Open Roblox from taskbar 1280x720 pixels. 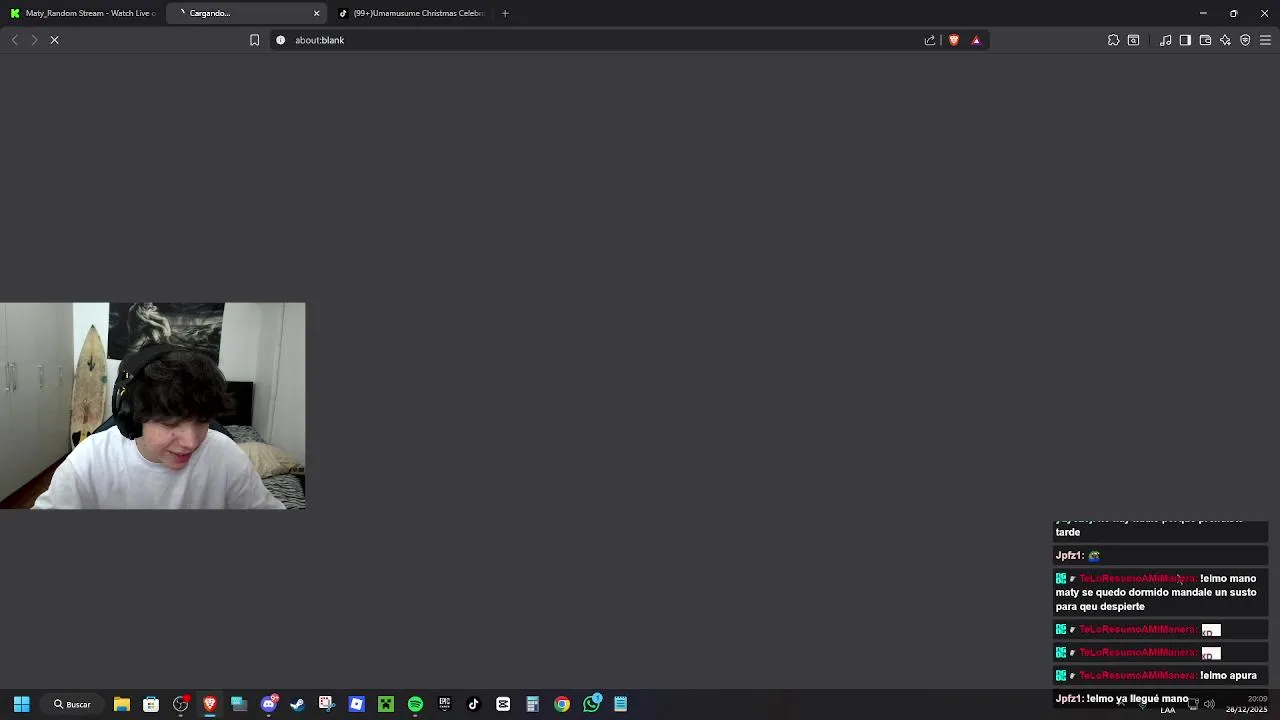tap(356, 704)
